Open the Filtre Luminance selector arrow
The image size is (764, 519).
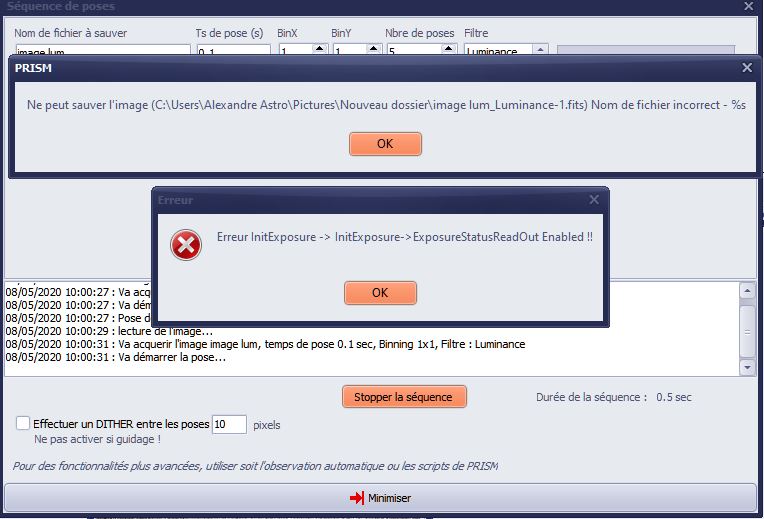540,48
